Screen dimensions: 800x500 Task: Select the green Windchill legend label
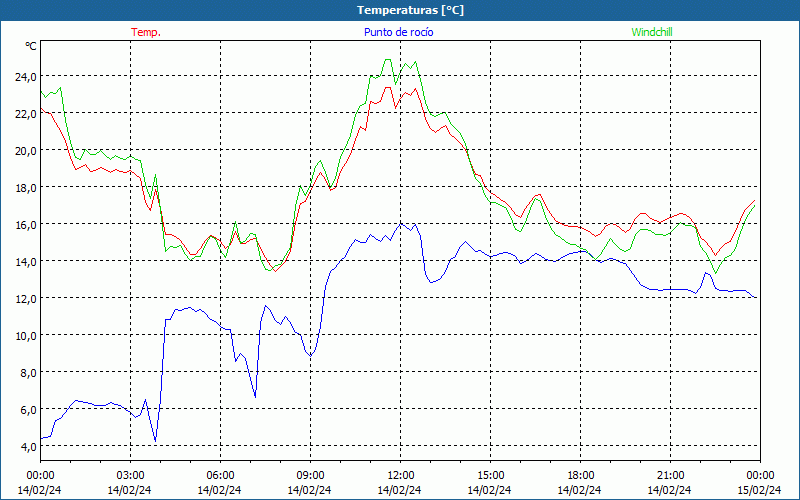[652, 32]
